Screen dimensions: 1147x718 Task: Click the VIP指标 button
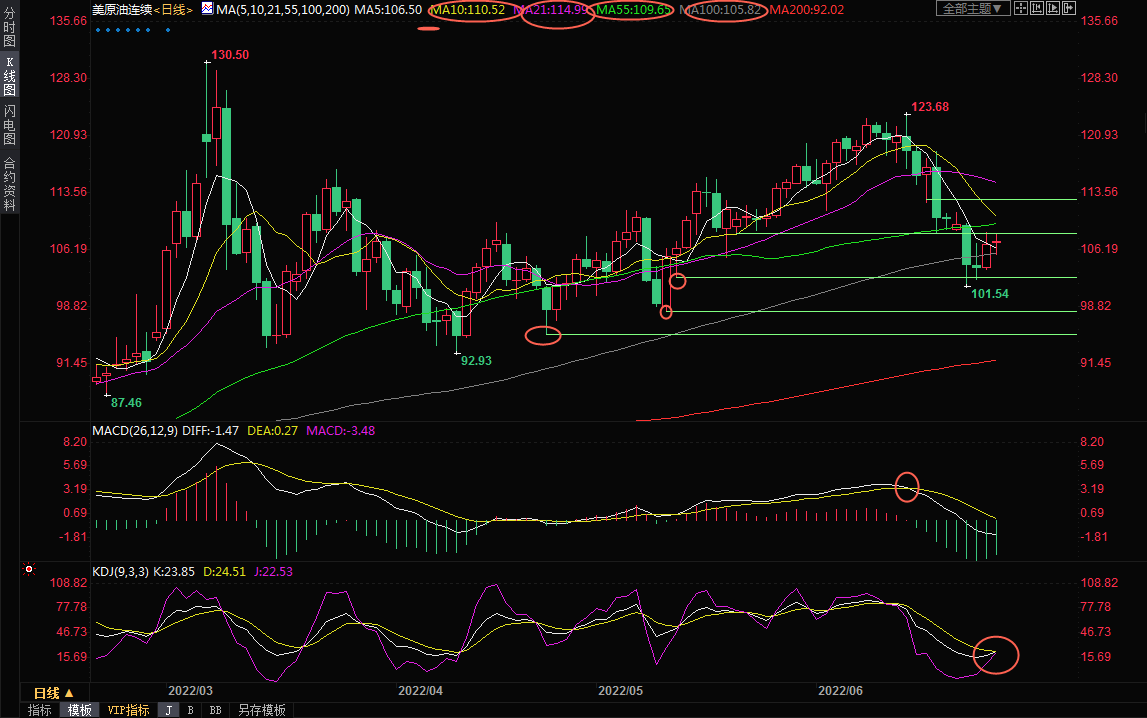tap(128, 710)
